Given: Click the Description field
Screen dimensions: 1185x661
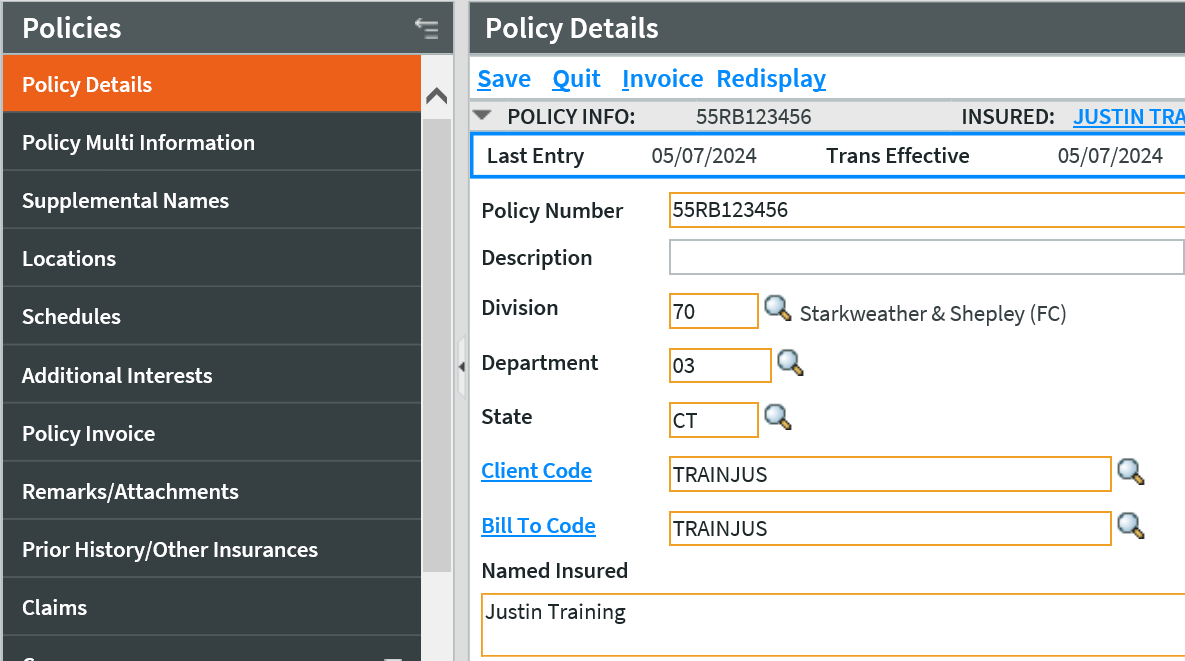Looking at the screenshot, I should tap(927, 258).
